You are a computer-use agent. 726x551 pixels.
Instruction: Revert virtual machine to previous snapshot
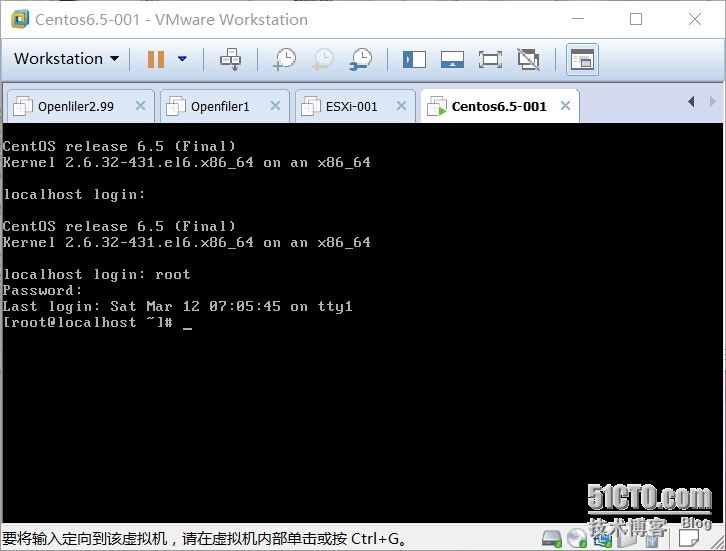coord(323,59)
